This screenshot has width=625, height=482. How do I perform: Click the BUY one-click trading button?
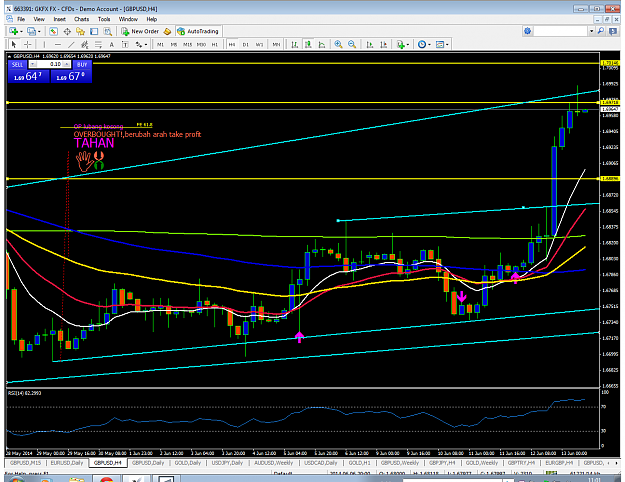(82, 64)
